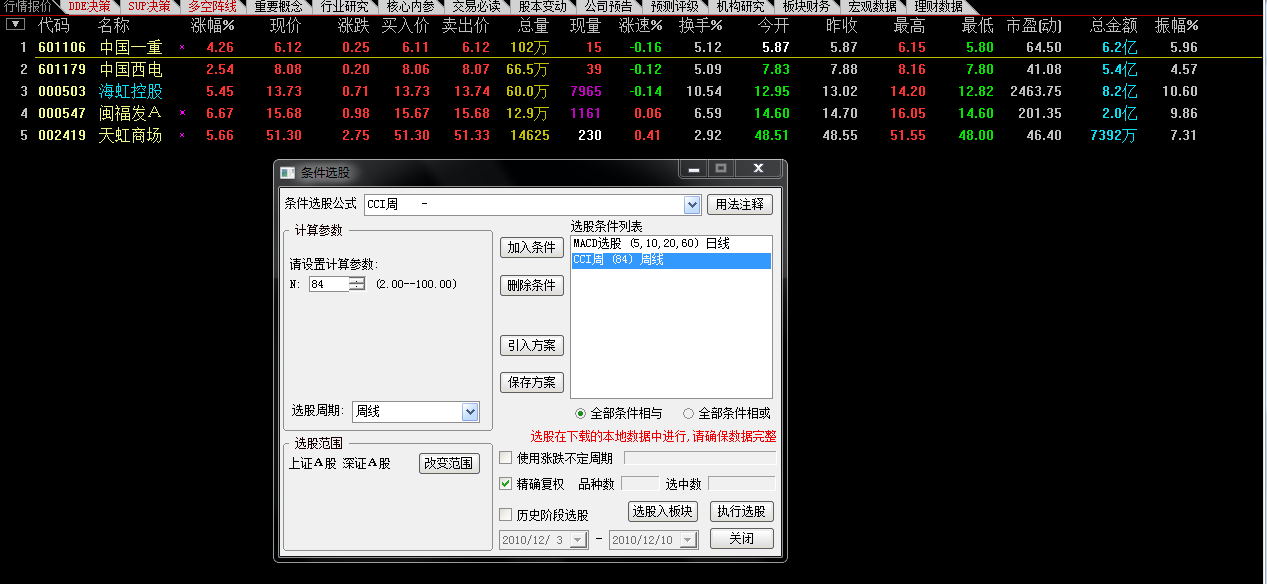Uncheck the 精确复权 checkbox
Viewport: 1267px width, 584px height.
(505, 484)
